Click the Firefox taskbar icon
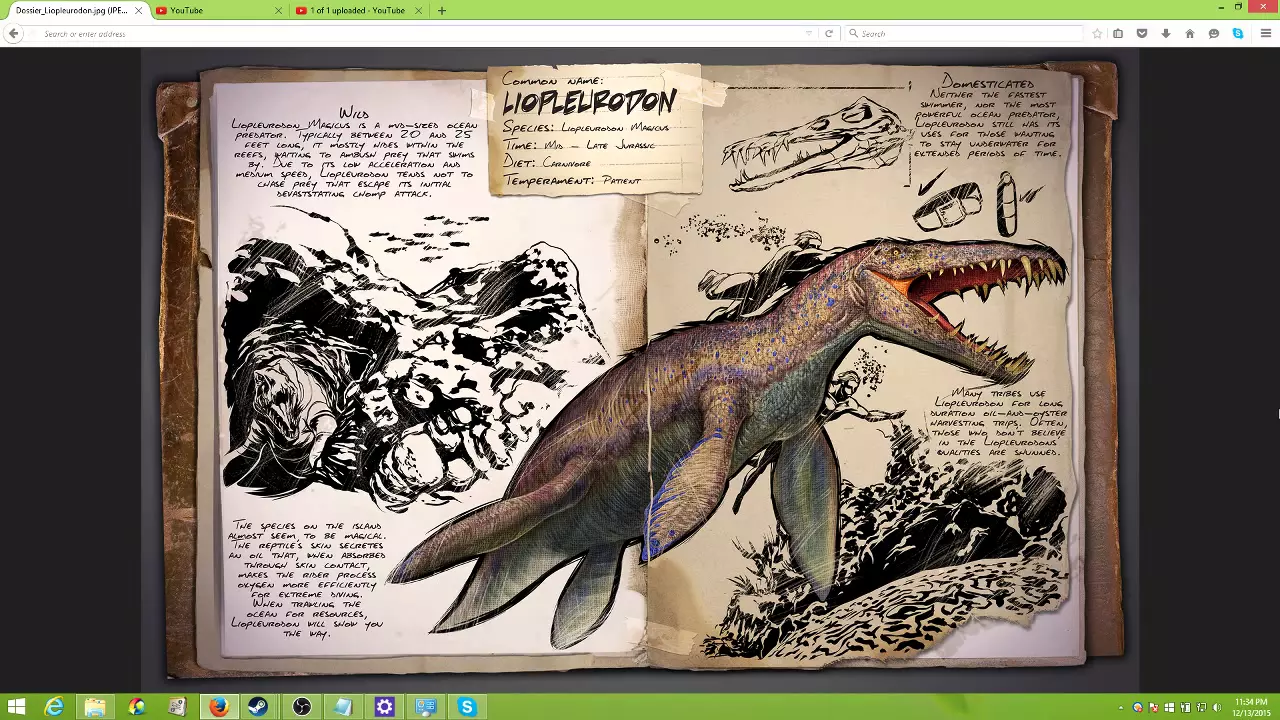 coord(219,707)
